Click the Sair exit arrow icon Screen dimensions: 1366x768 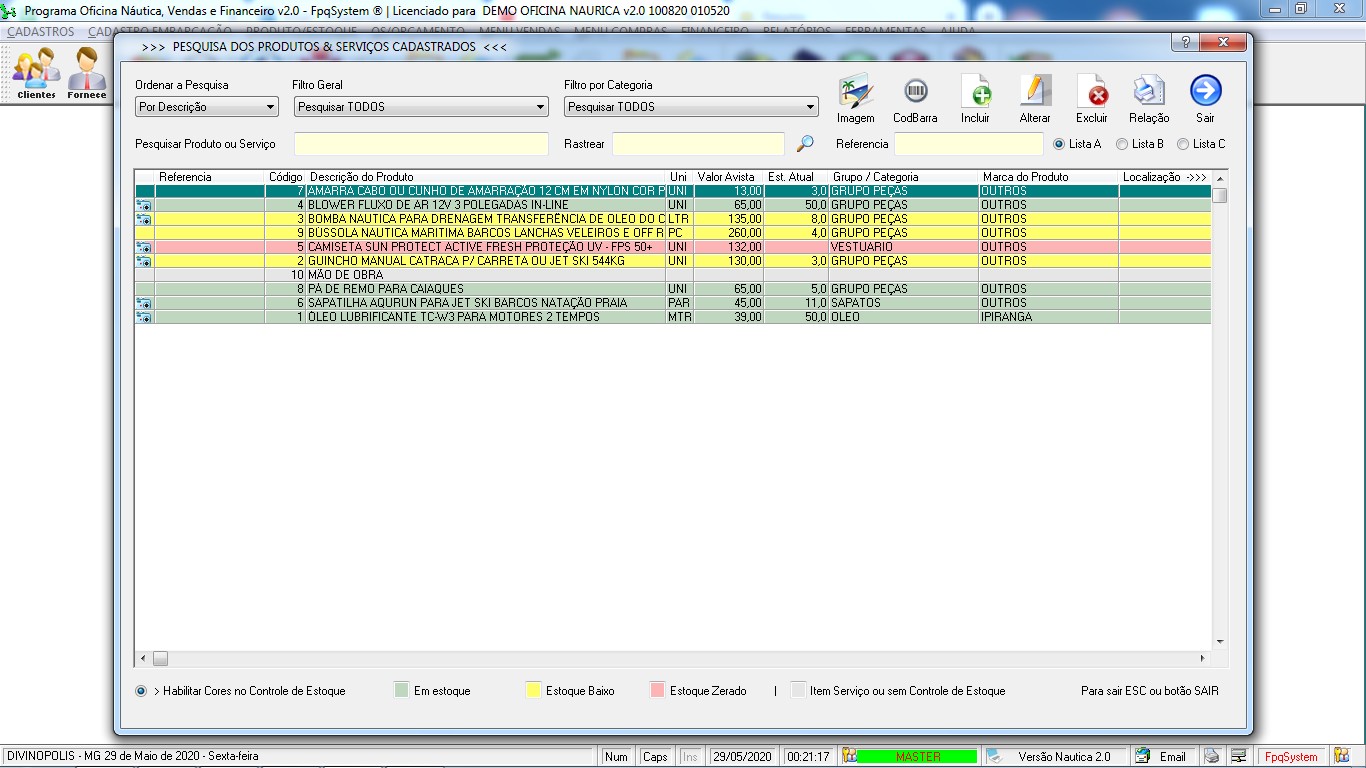click(1205, 91)
